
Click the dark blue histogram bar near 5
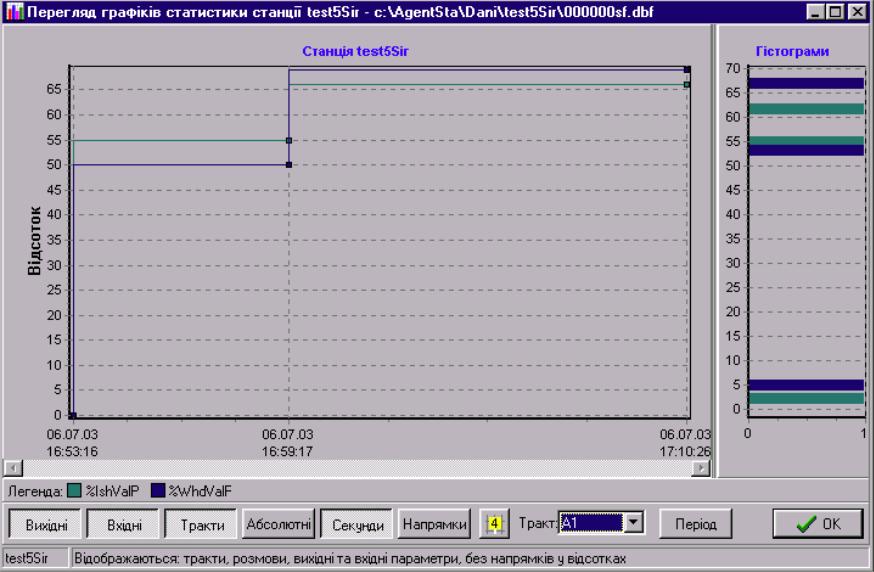click(x=807, y=385)
